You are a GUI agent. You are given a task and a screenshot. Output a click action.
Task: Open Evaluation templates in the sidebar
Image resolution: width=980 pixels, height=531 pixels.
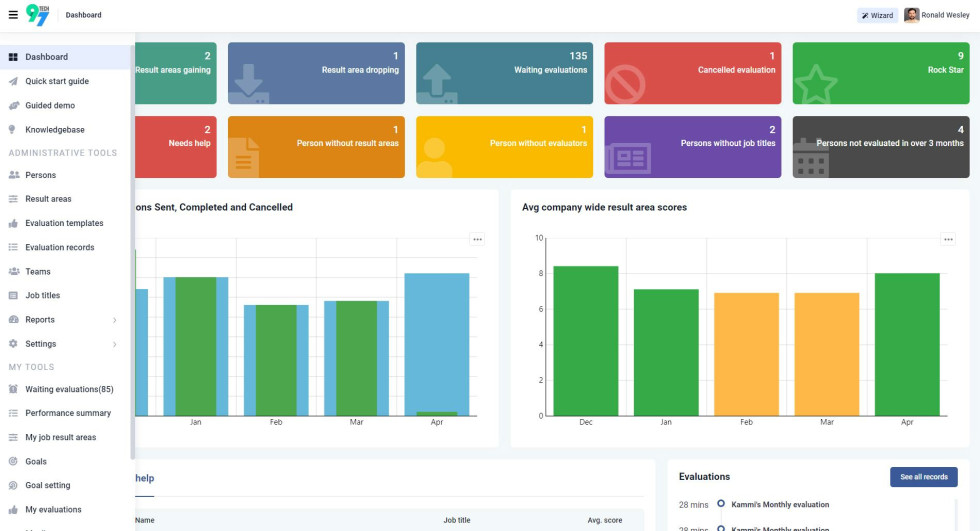(x=64, y=223)
